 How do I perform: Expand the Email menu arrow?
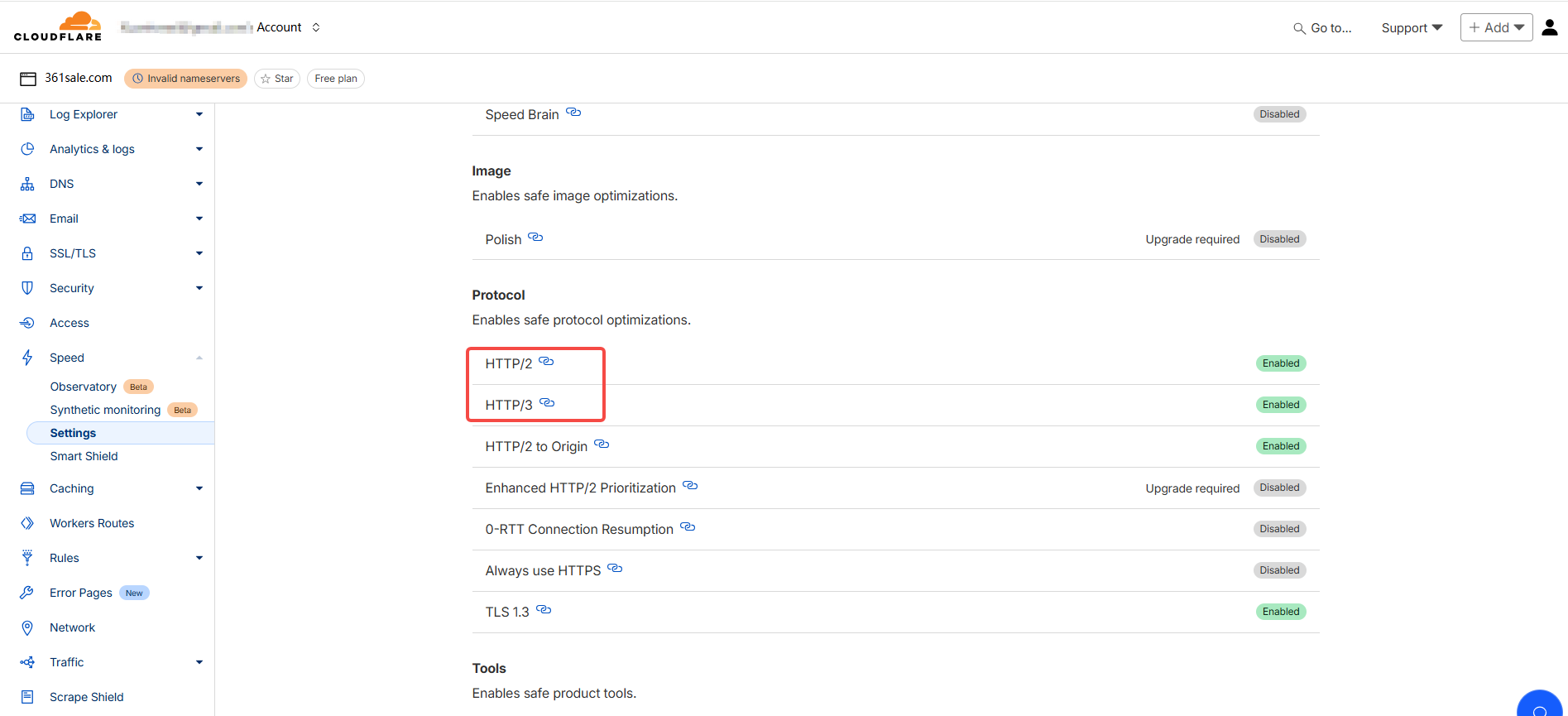pos(199,219)
